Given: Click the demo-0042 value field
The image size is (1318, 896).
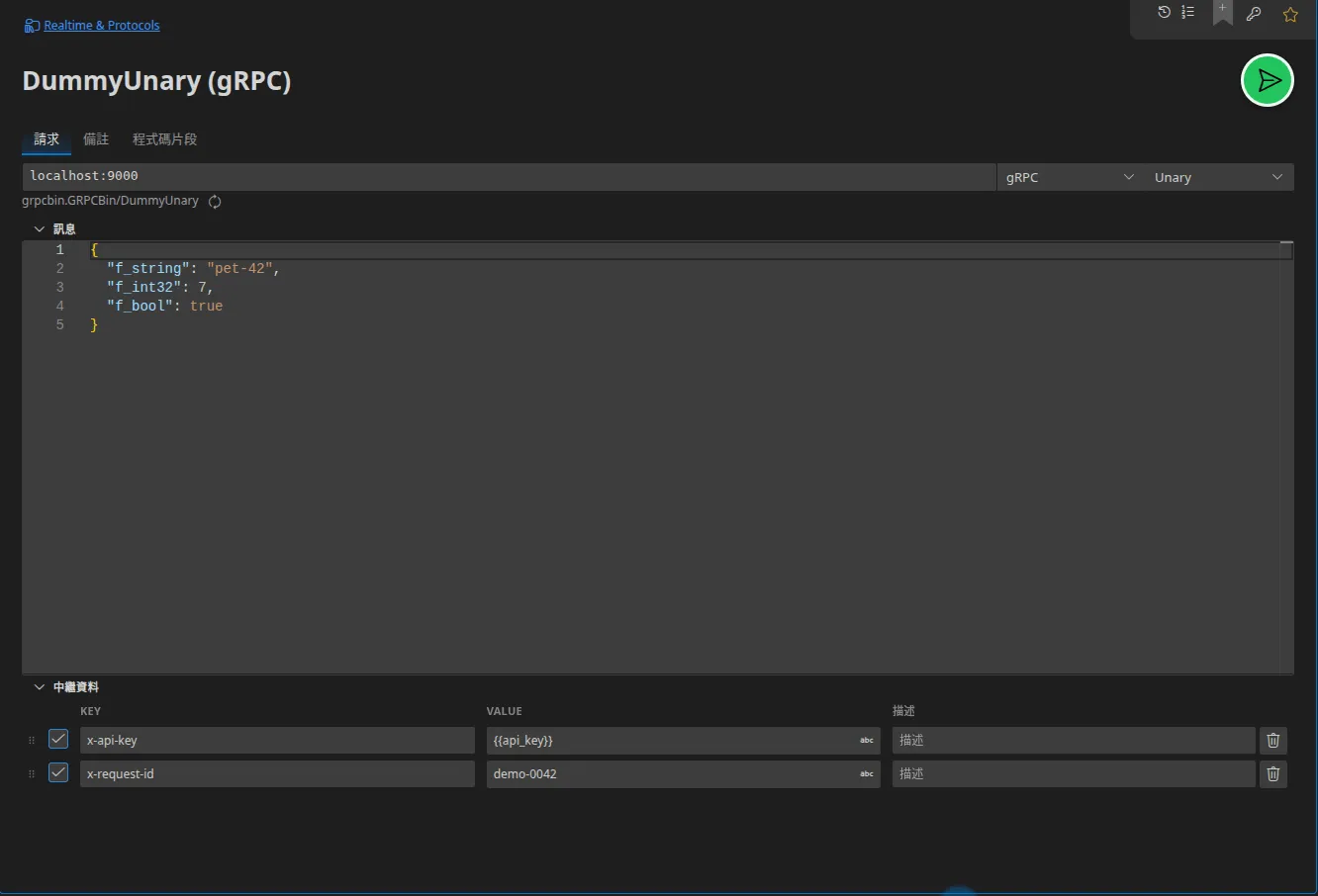Looking at the screenshot, I should (x=683, y=774).
